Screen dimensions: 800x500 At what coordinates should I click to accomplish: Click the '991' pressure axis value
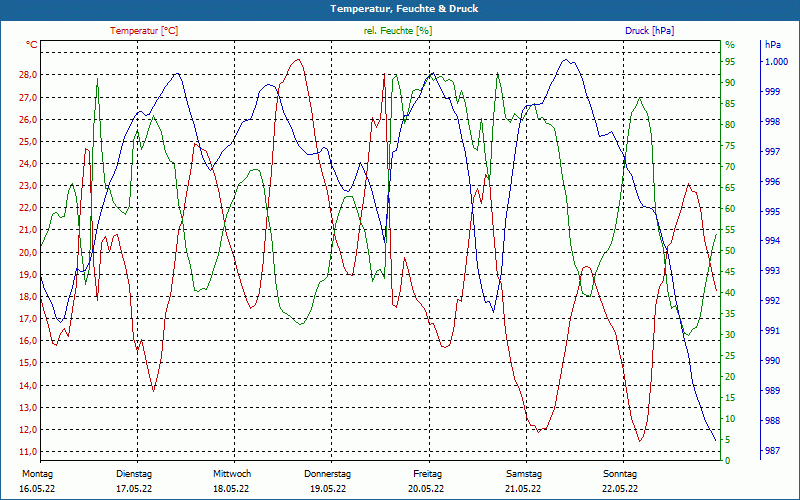click(773, 331)
